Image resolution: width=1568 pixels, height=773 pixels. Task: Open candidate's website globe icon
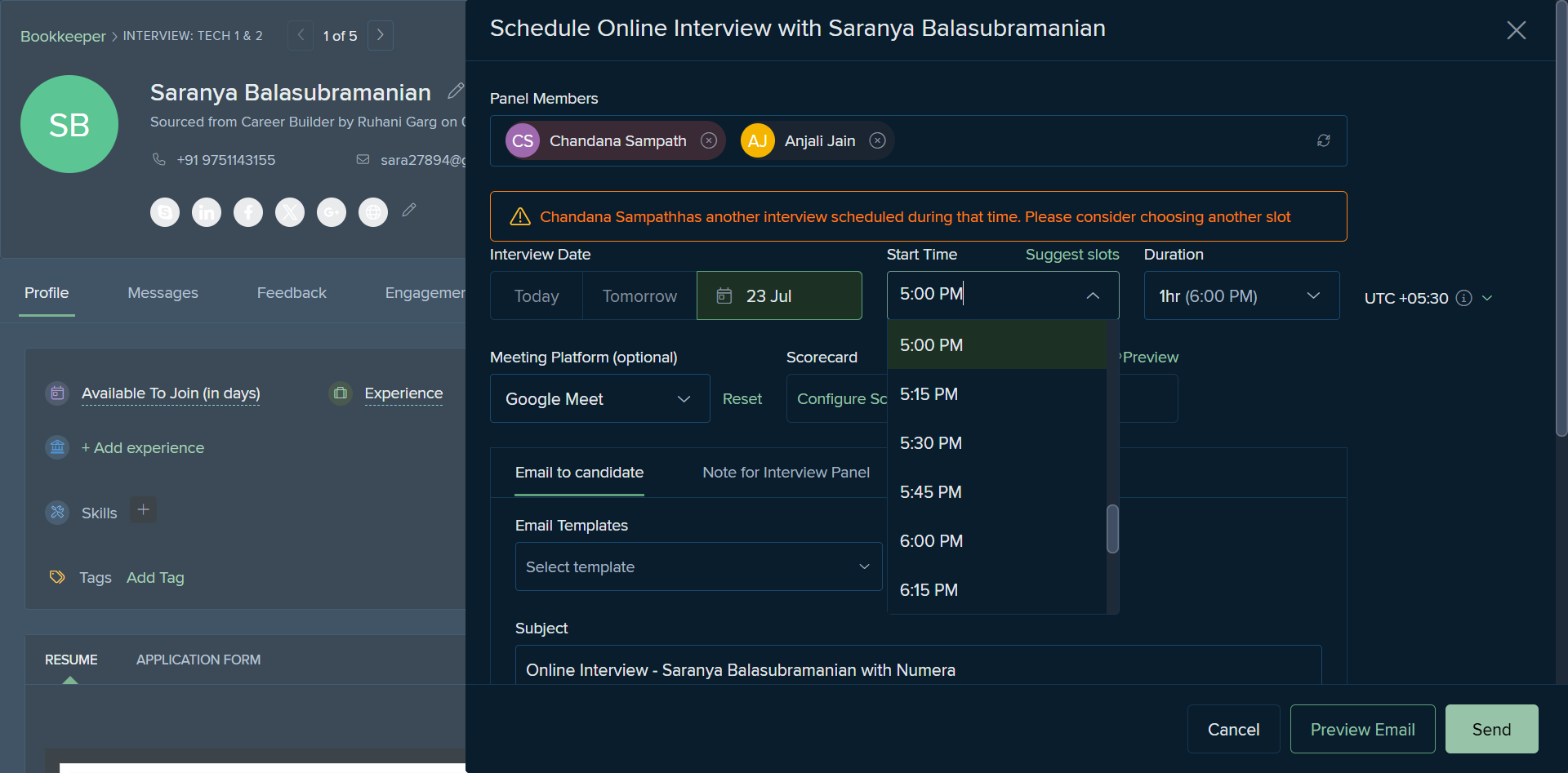point(373,212)
